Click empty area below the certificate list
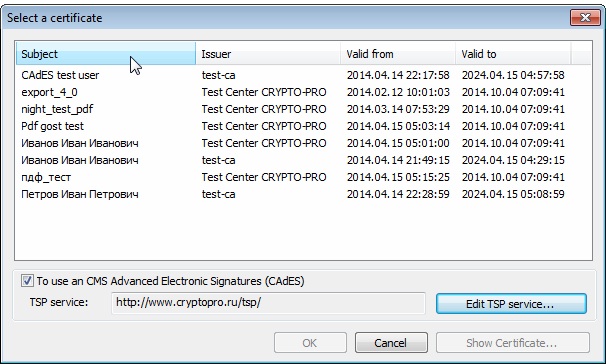 click(303, 232)
